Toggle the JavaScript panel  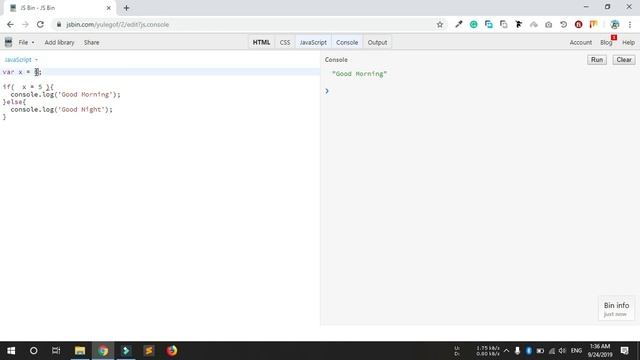(313, 42)
